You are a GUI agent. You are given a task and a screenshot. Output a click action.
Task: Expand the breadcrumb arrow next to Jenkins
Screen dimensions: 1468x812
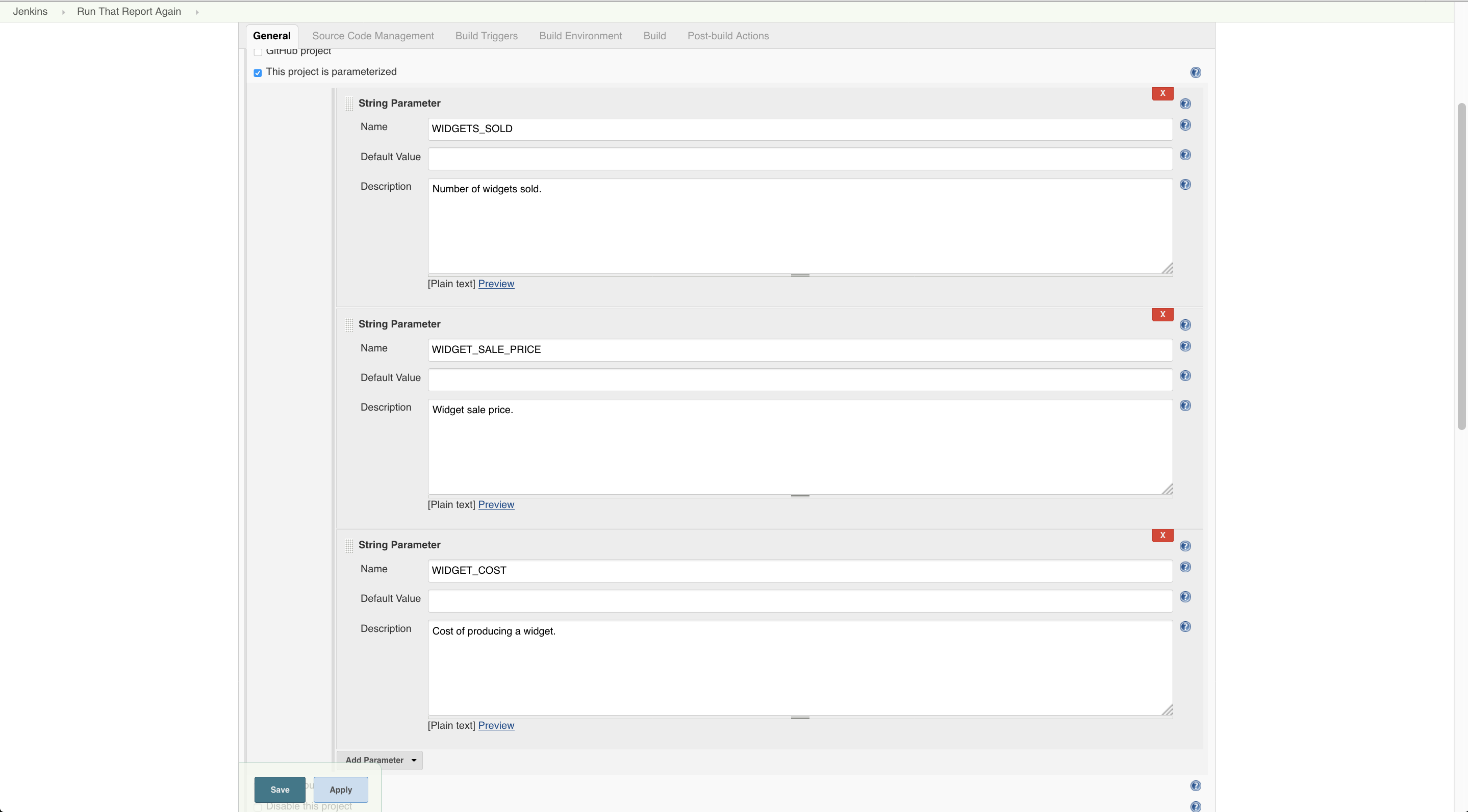[63, 11]
